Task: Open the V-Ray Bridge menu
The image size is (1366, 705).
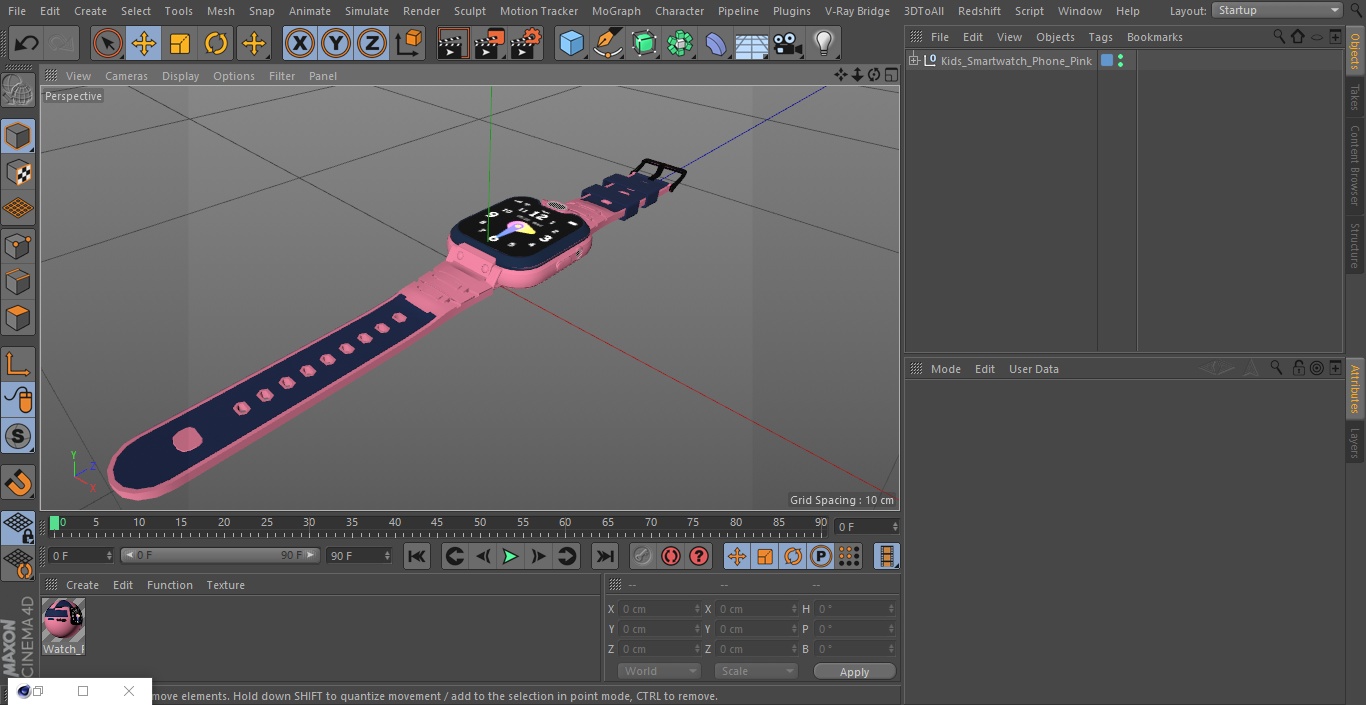Action: tap(857, 11)
